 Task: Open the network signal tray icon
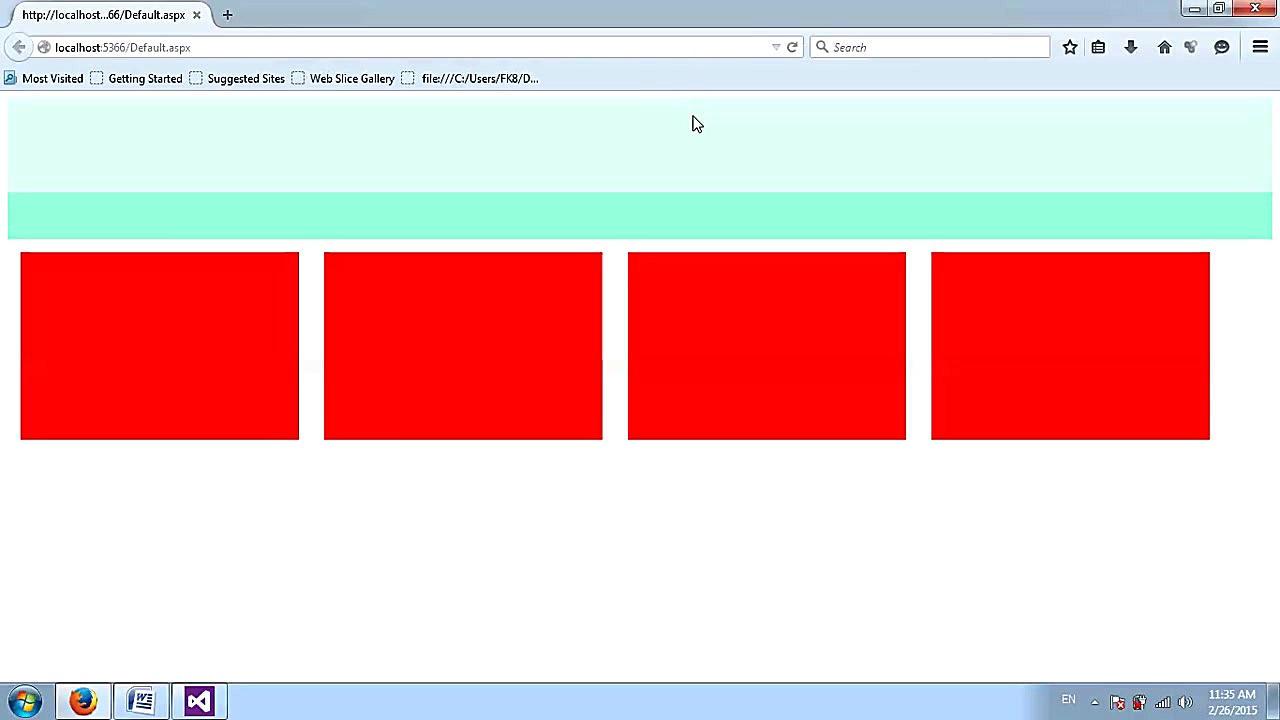pos(1162,702)
